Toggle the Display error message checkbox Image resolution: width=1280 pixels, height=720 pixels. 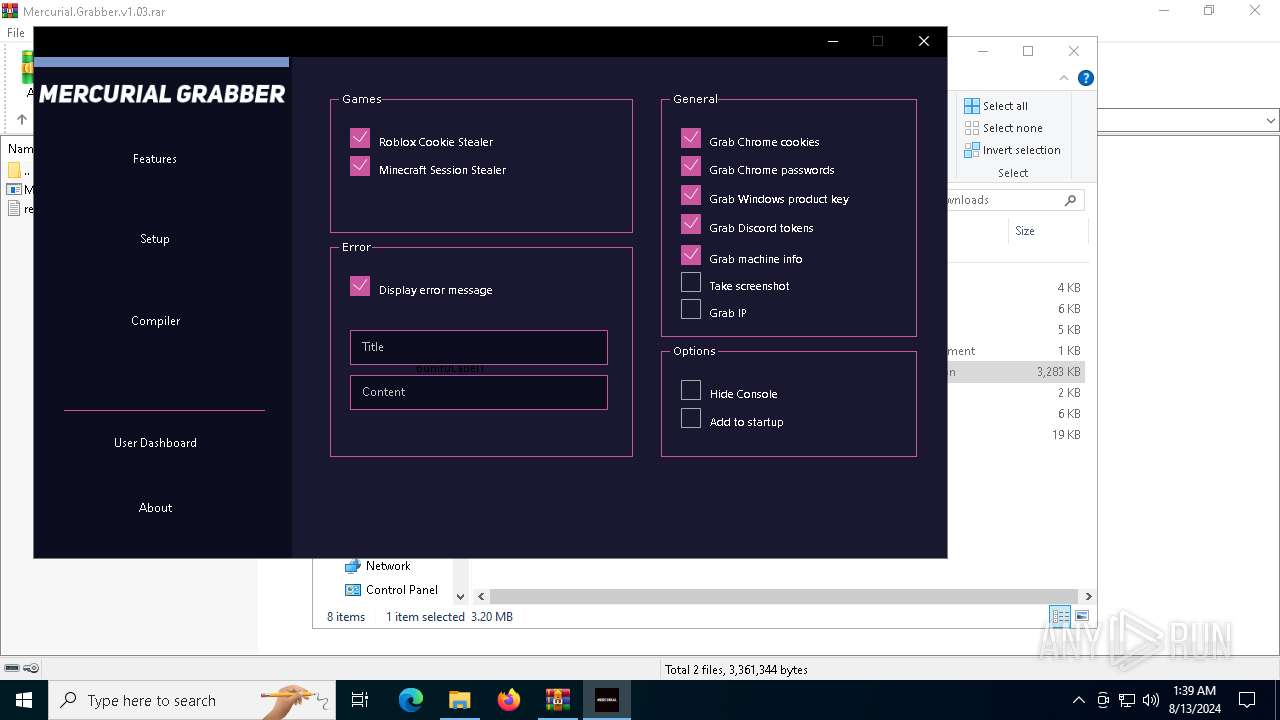click(360, 286)
